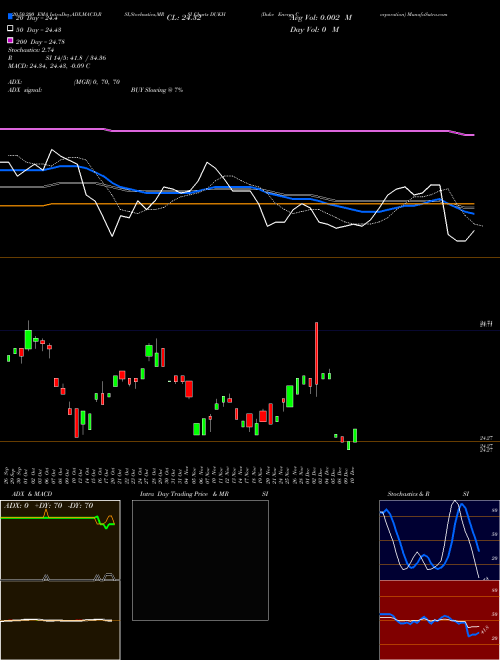Click the 24.71 price axis label
The width and height of the screenshot is (500, 660).
point(486,324)
